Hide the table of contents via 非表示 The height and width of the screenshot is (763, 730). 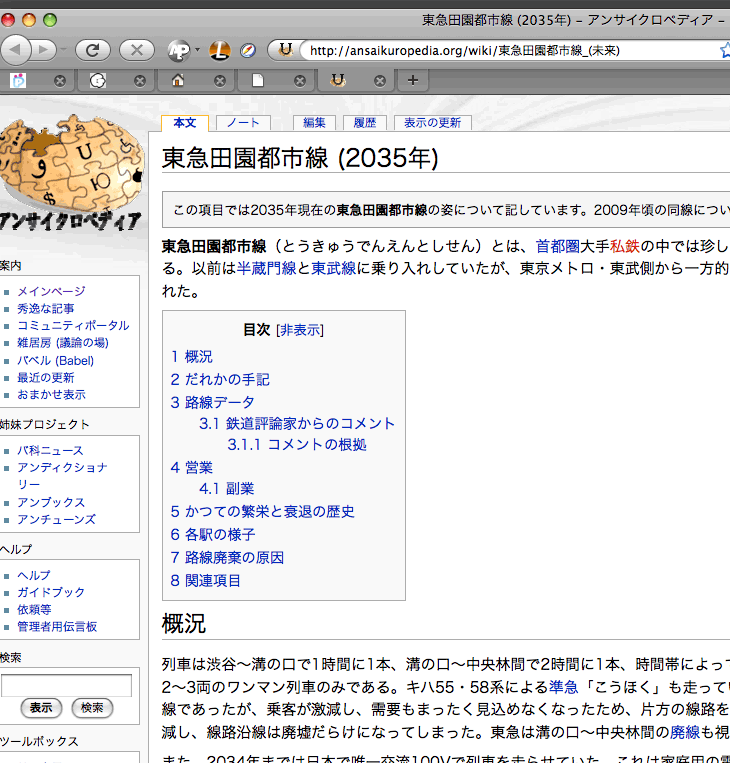pos(300,330)
